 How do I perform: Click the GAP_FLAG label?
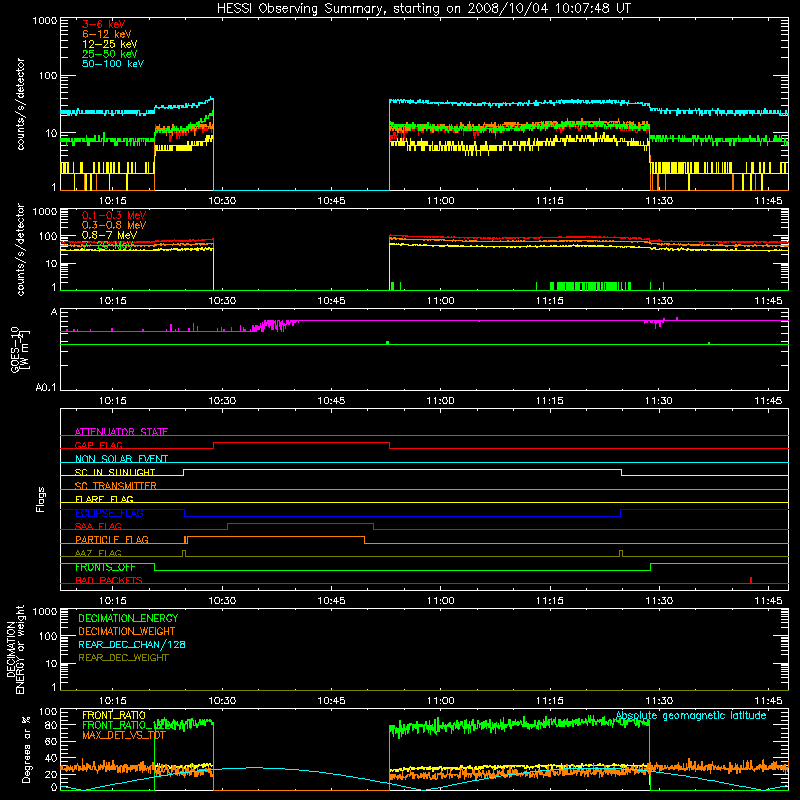pos(98,445)
